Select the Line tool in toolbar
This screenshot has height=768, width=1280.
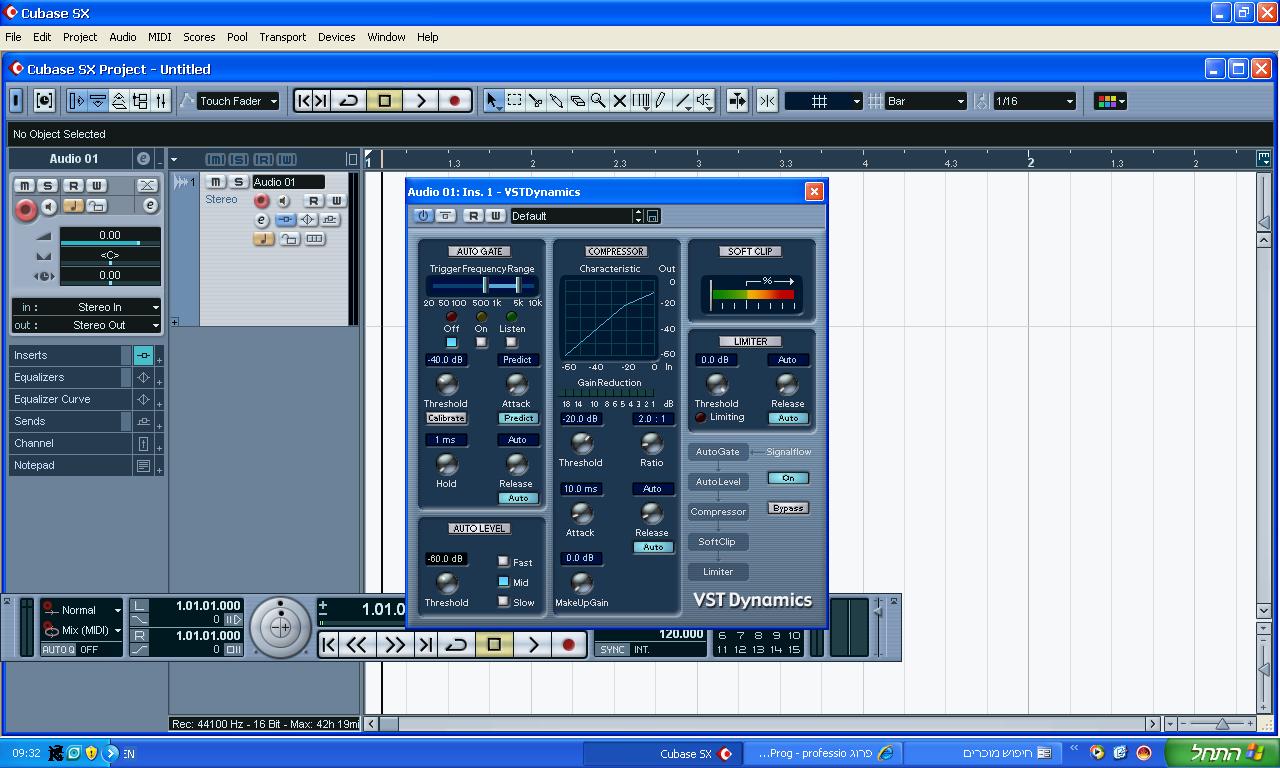682,101
